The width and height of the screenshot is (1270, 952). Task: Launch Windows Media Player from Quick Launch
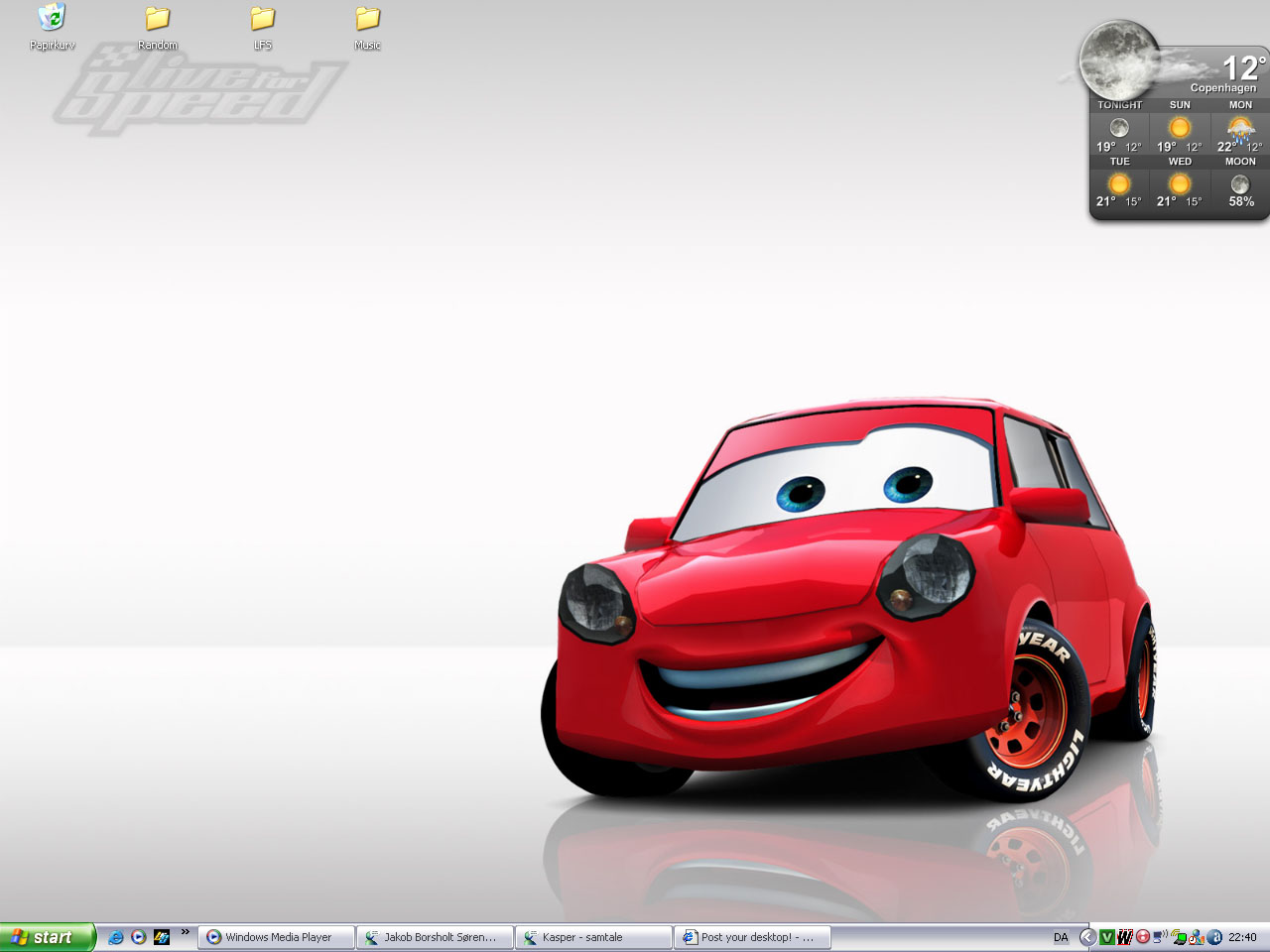pyautogui.click(x=139, y=937)
